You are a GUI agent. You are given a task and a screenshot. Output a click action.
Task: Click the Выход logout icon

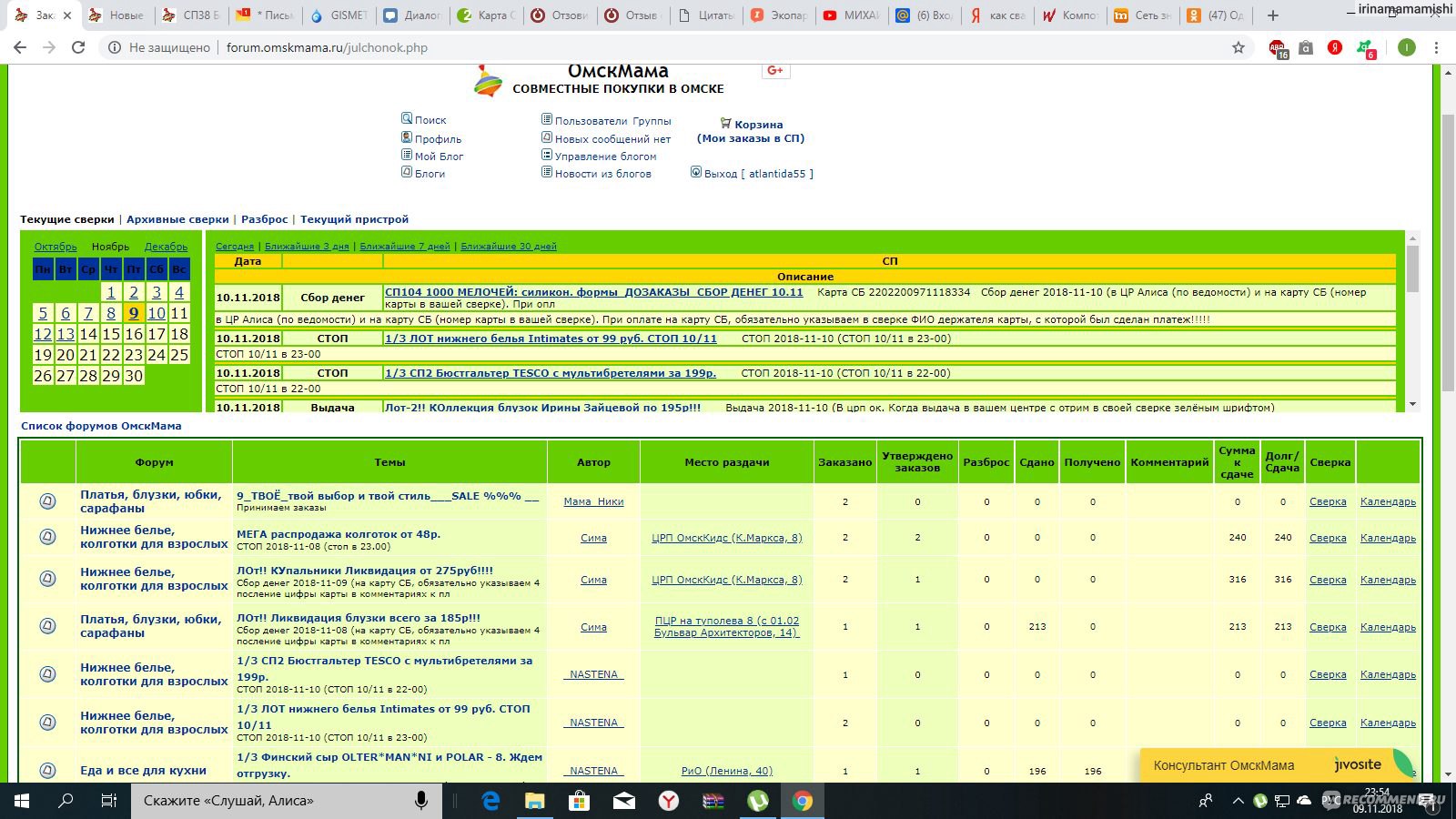pyautogui.click(x=696, y=172)
